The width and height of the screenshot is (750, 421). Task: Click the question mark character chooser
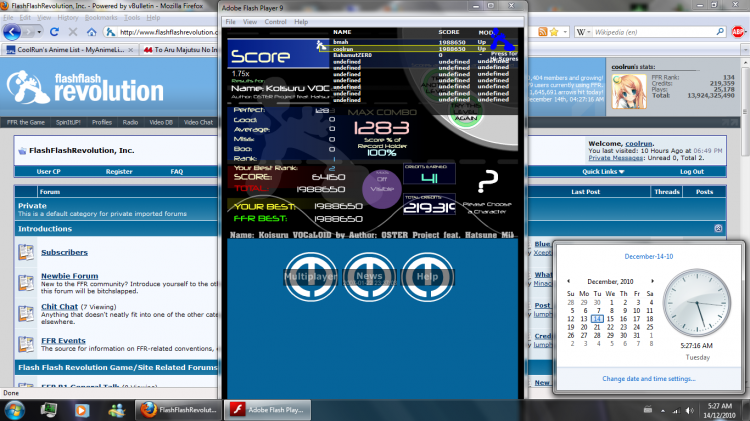[x=487, y=182]
